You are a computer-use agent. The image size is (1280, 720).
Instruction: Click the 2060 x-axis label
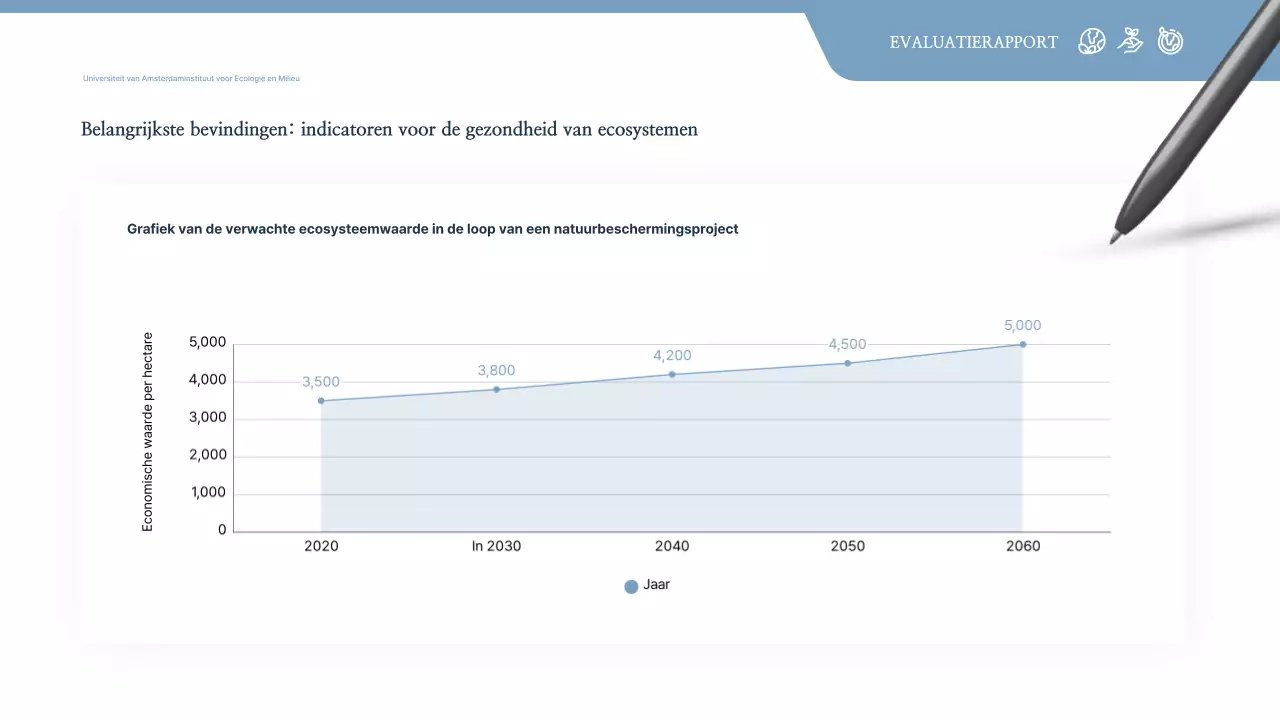pos(1022,546)
